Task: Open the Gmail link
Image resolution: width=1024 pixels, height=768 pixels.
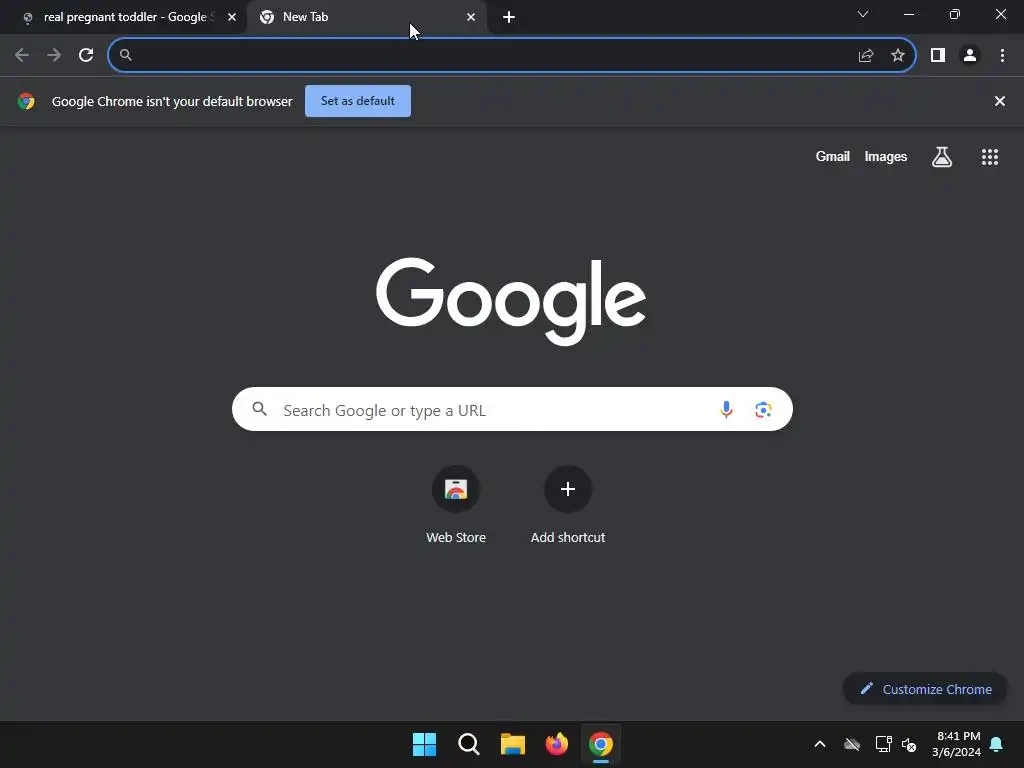Action: [832, 157]
